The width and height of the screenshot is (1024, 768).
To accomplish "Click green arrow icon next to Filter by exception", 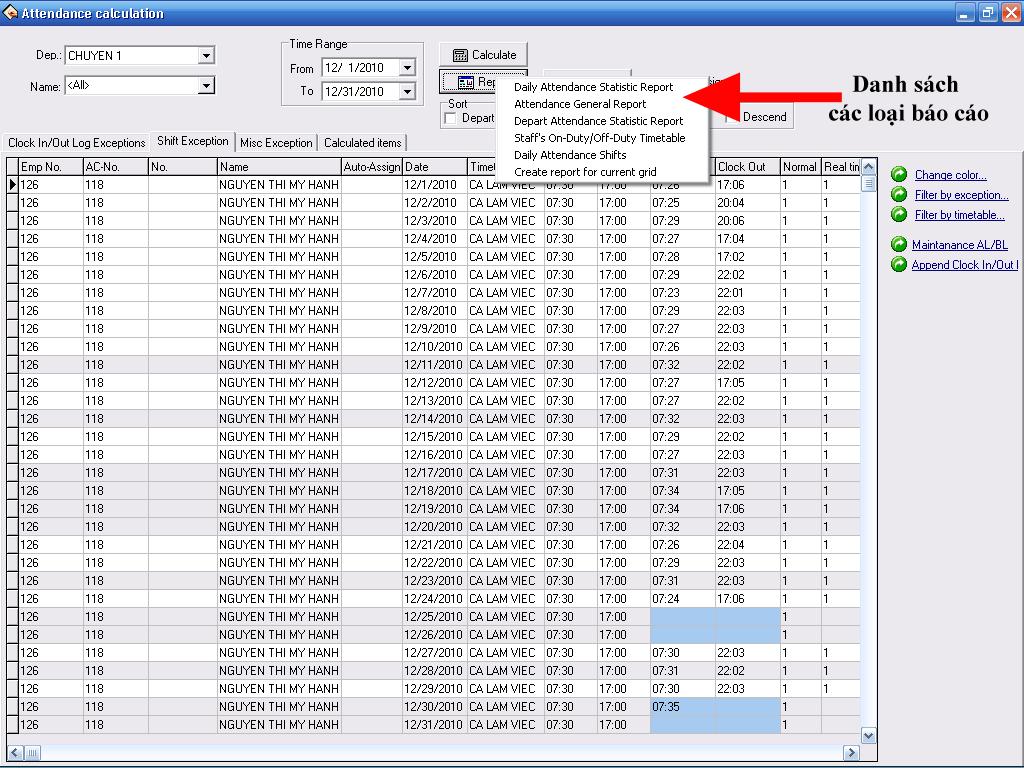I will tap(899, 195).
